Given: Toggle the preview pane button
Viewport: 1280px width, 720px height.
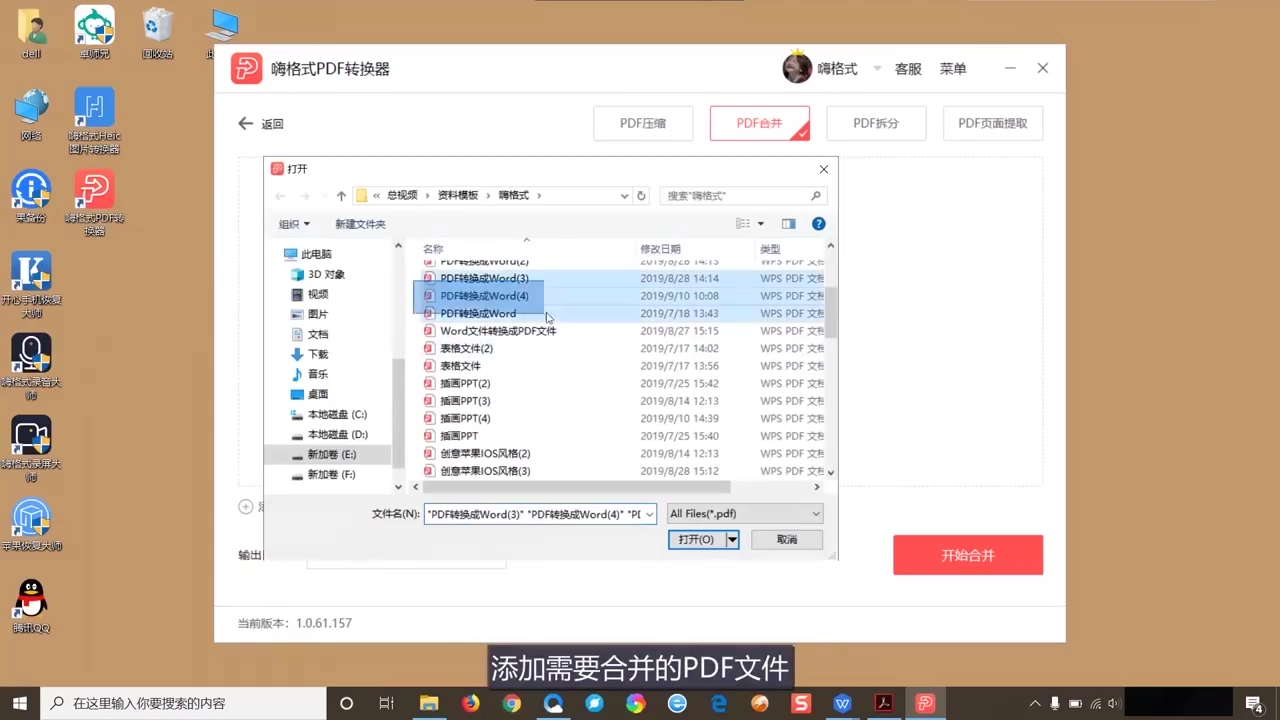Looking at the screenshot, I should pos(788,224).
